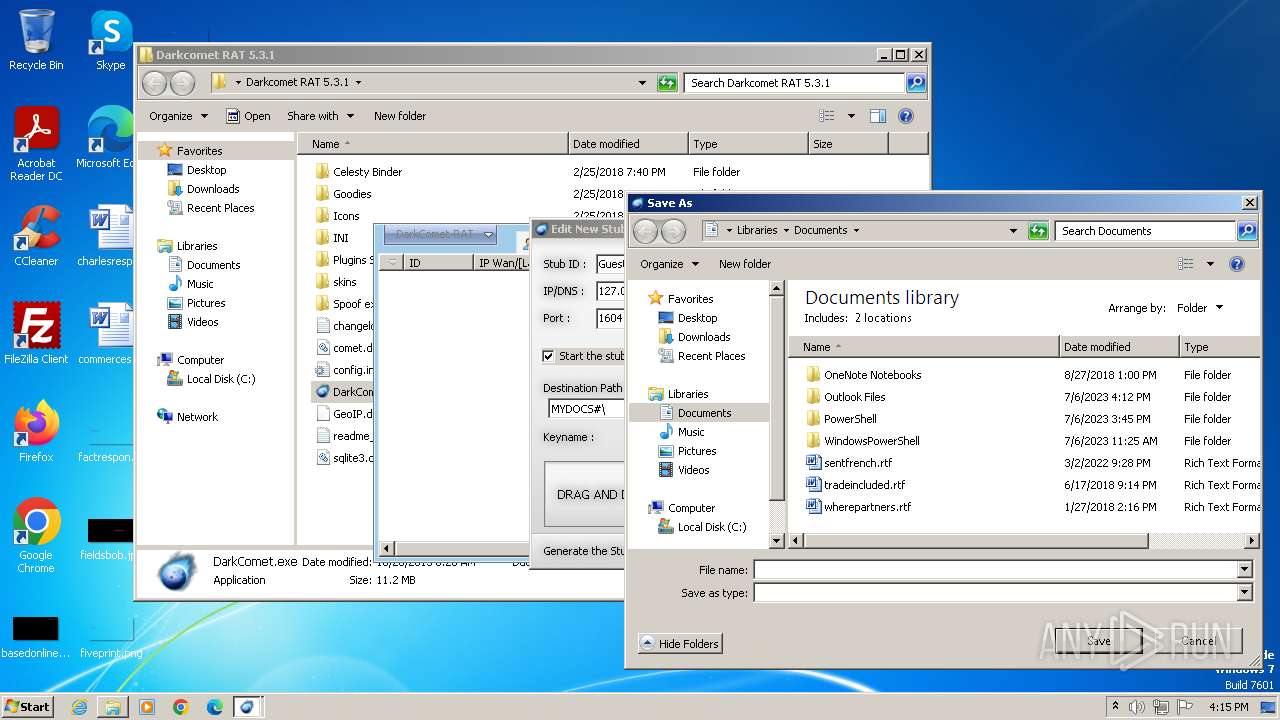Open media player taskbar icon

coord(147,707)
